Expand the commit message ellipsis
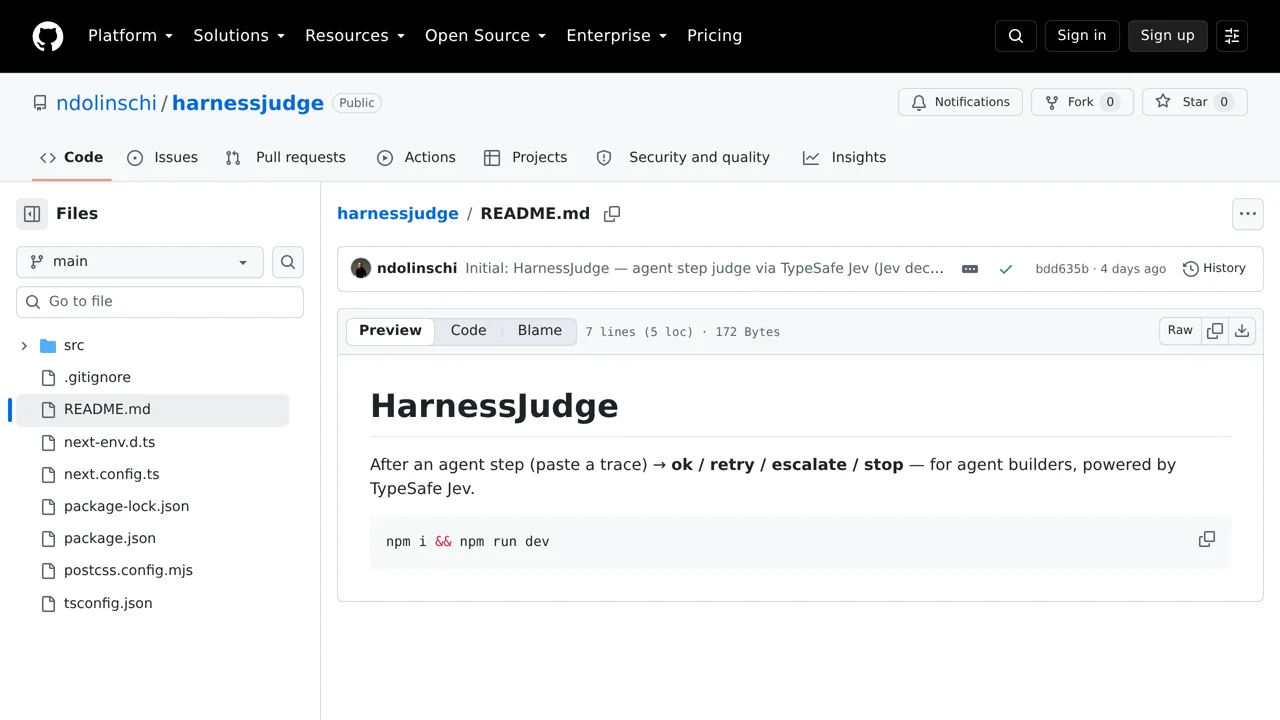The image size is (1280, 720). click(x=970, y=269)
